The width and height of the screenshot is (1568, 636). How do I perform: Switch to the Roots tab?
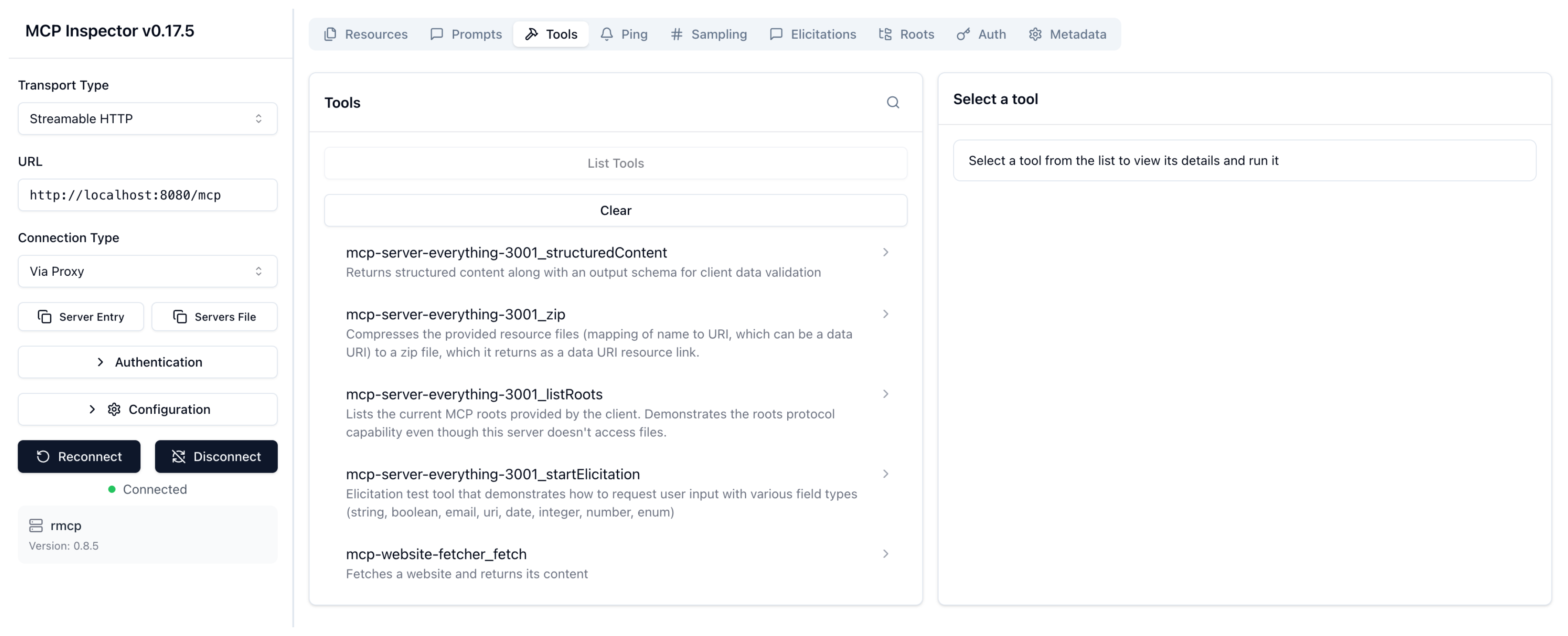906,34
